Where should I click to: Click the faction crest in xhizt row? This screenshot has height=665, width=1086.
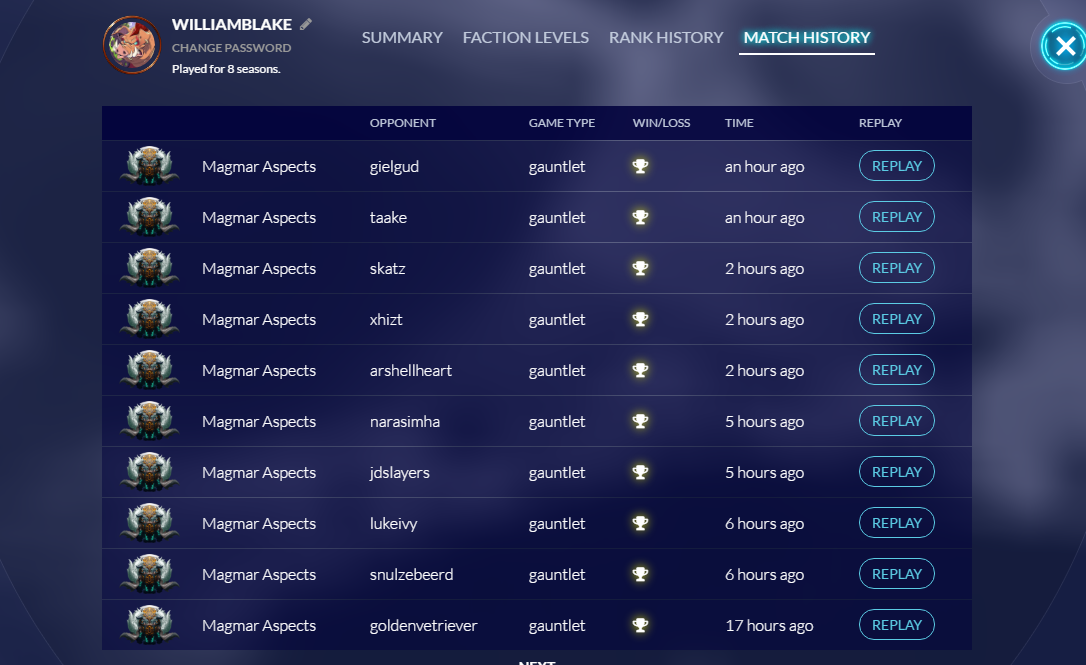pos(150,319)
